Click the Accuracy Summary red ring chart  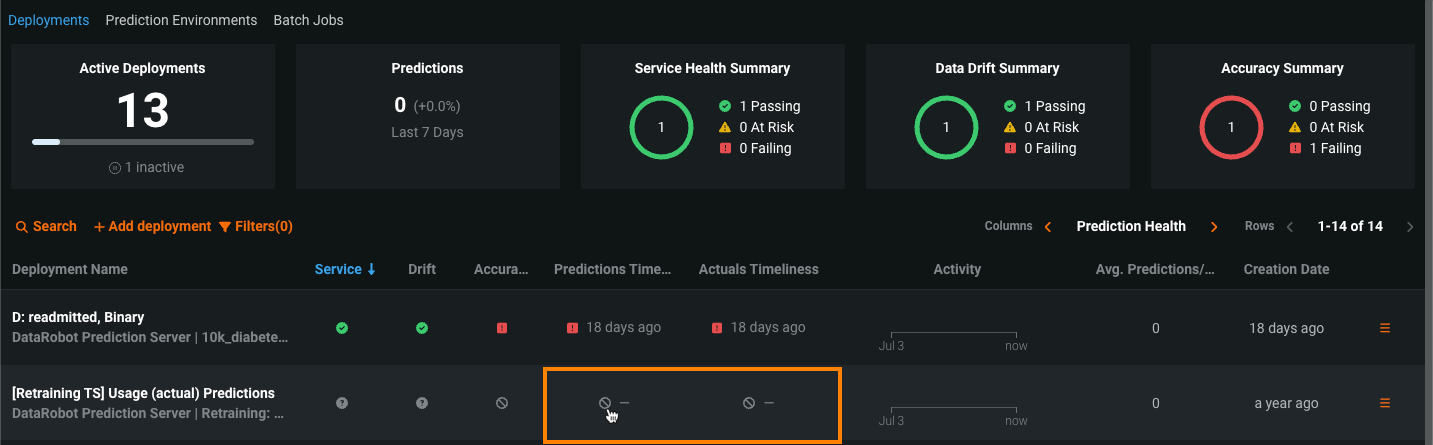click(1231, 128)
